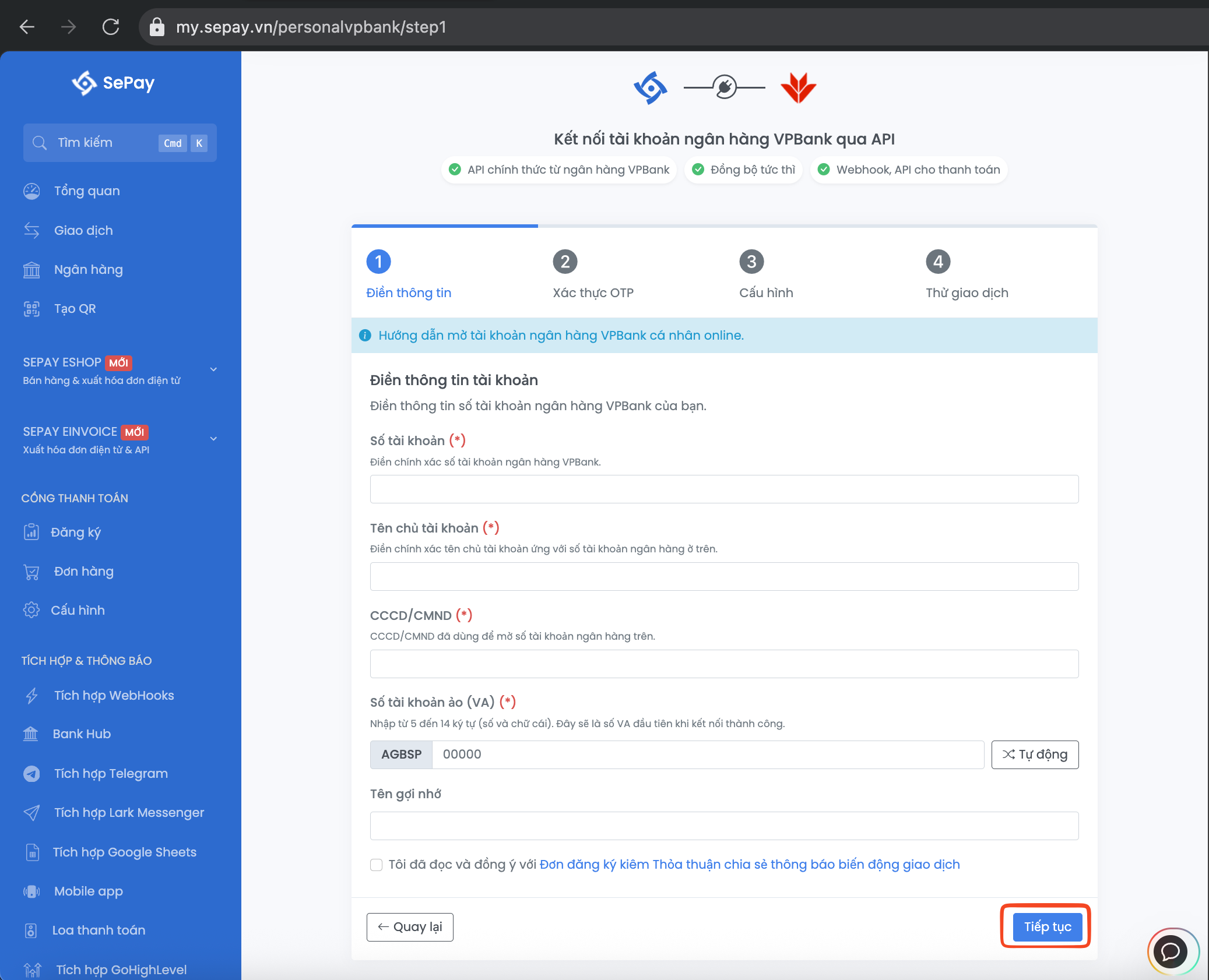Click the Số tài khoản input field
The image size is (1209, 980).
coord(724,489)
